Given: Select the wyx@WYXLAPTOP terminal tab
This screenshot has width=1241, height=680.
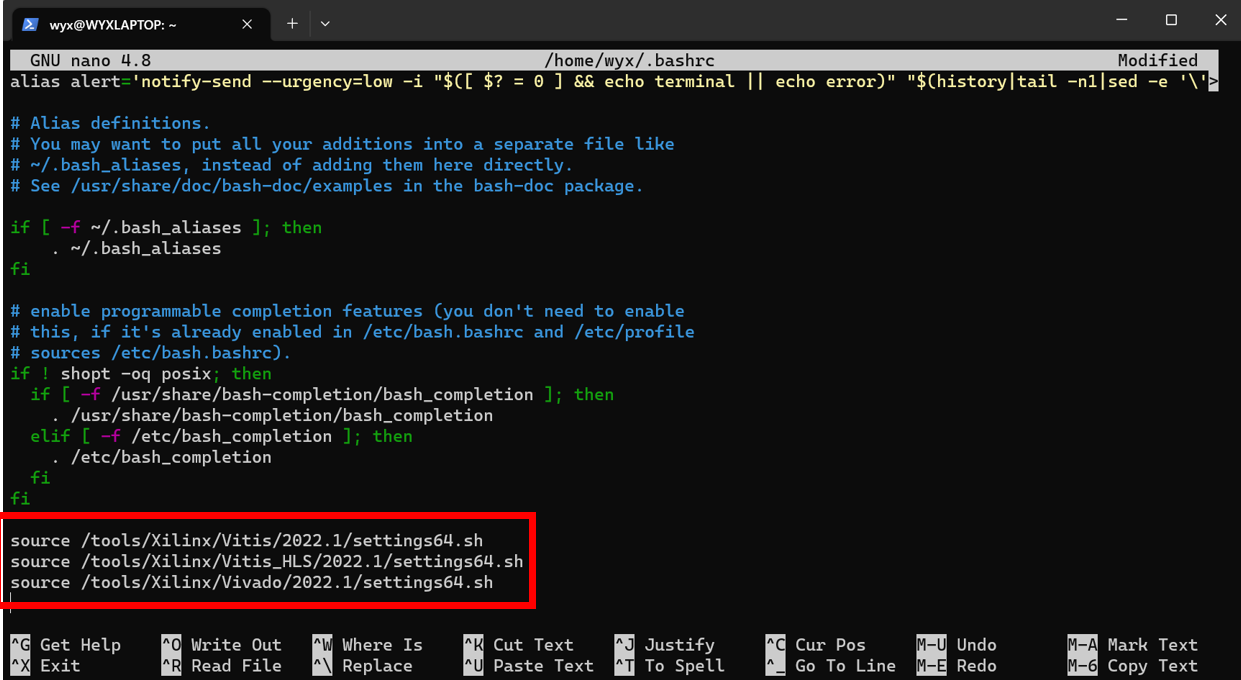Looking at the screenshot, I should (x=139, y=24).
